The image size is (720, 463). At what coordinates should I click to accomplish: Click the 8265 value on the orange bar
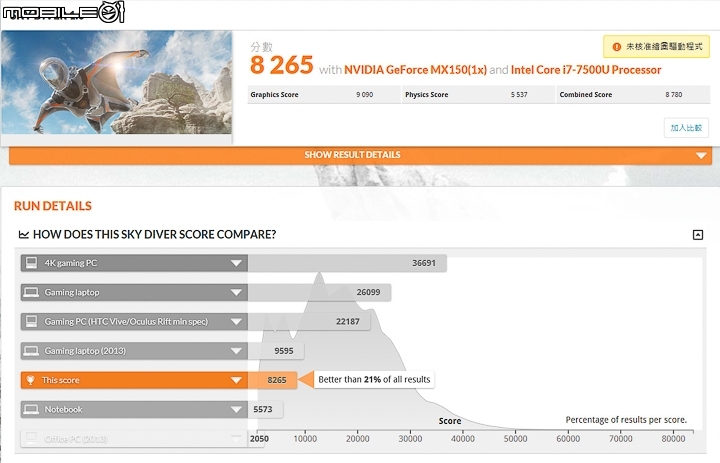277,380
